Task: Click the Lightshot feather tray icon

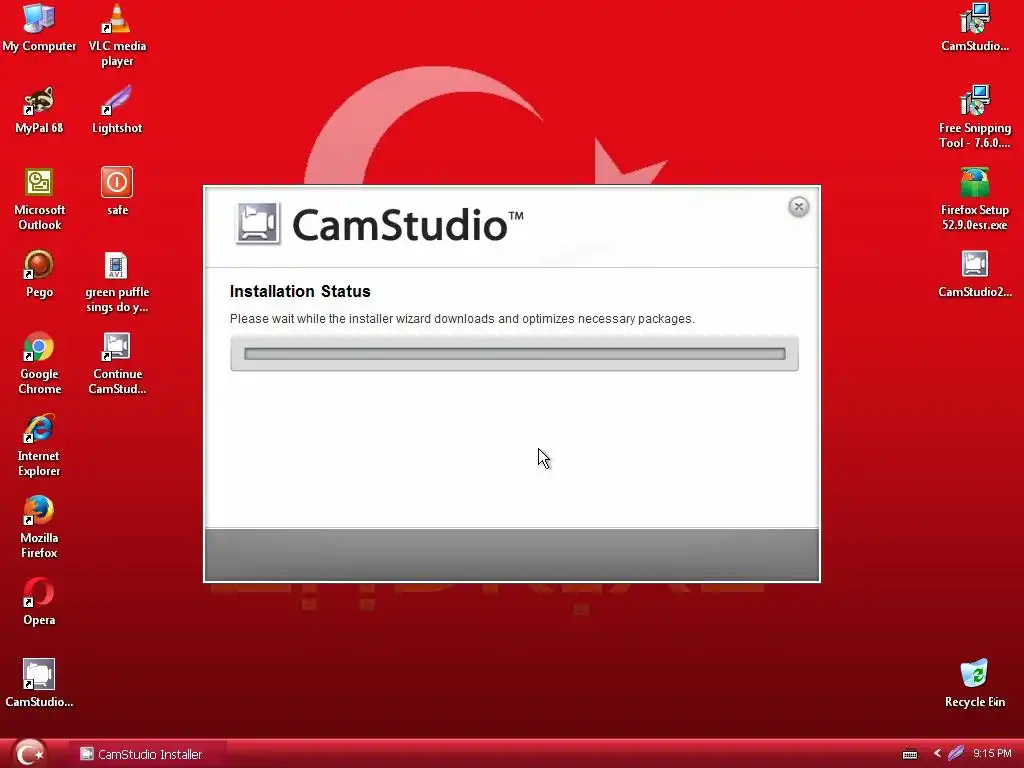Action: 955,753
